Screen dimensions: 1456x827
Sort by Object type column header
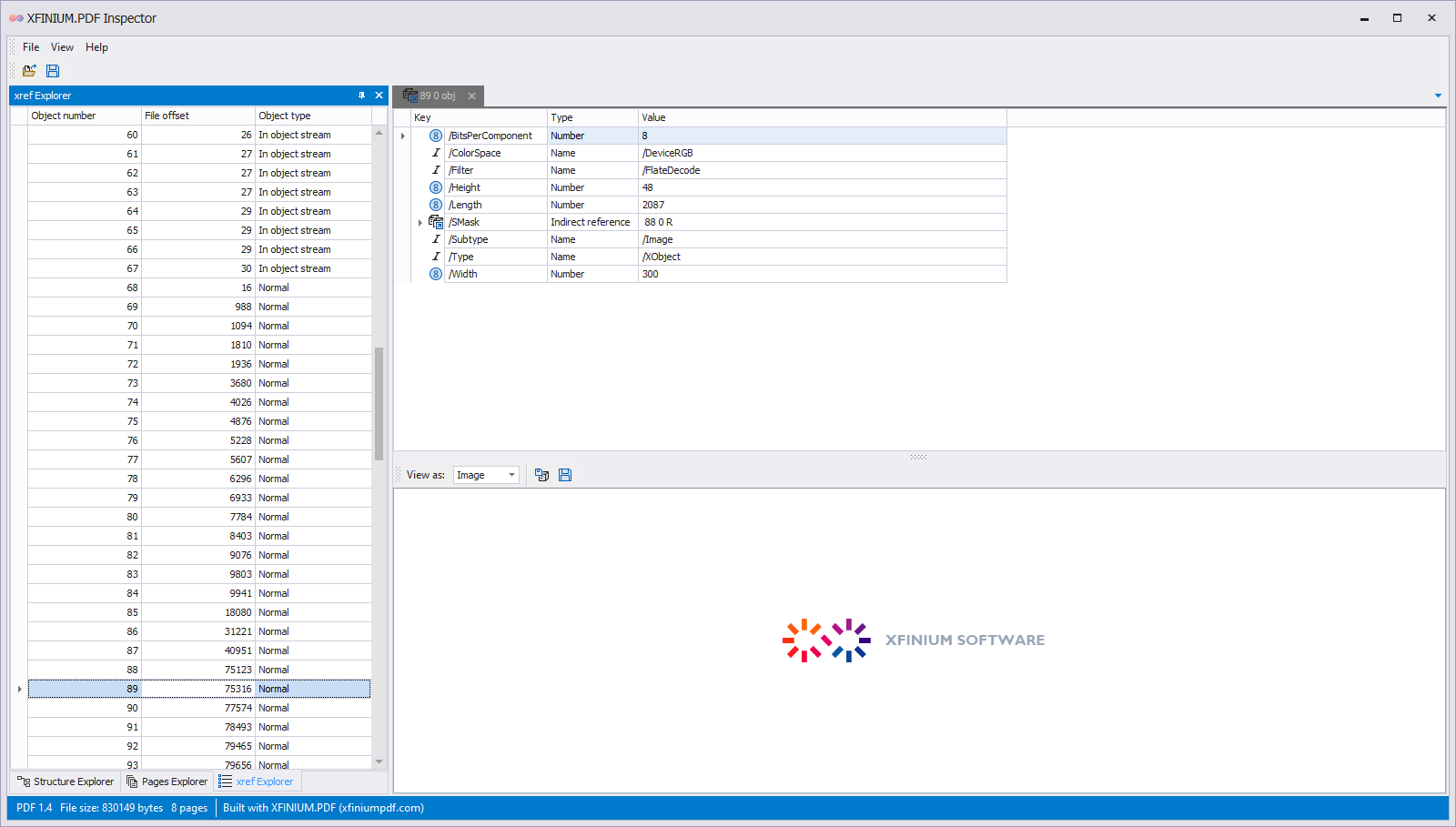tap(313, 116)
